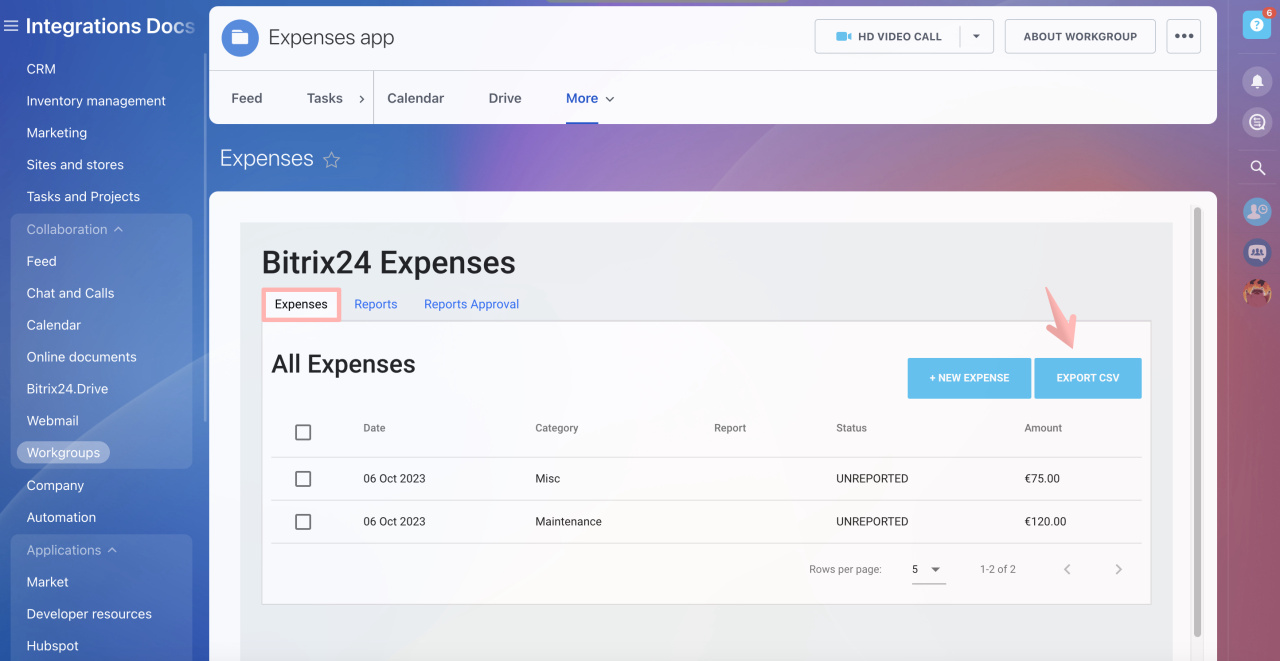Image resolution: width=1280 pixels, height=661 pixels.
Task: Click the Date column header
Action: [x=374, y=428]
